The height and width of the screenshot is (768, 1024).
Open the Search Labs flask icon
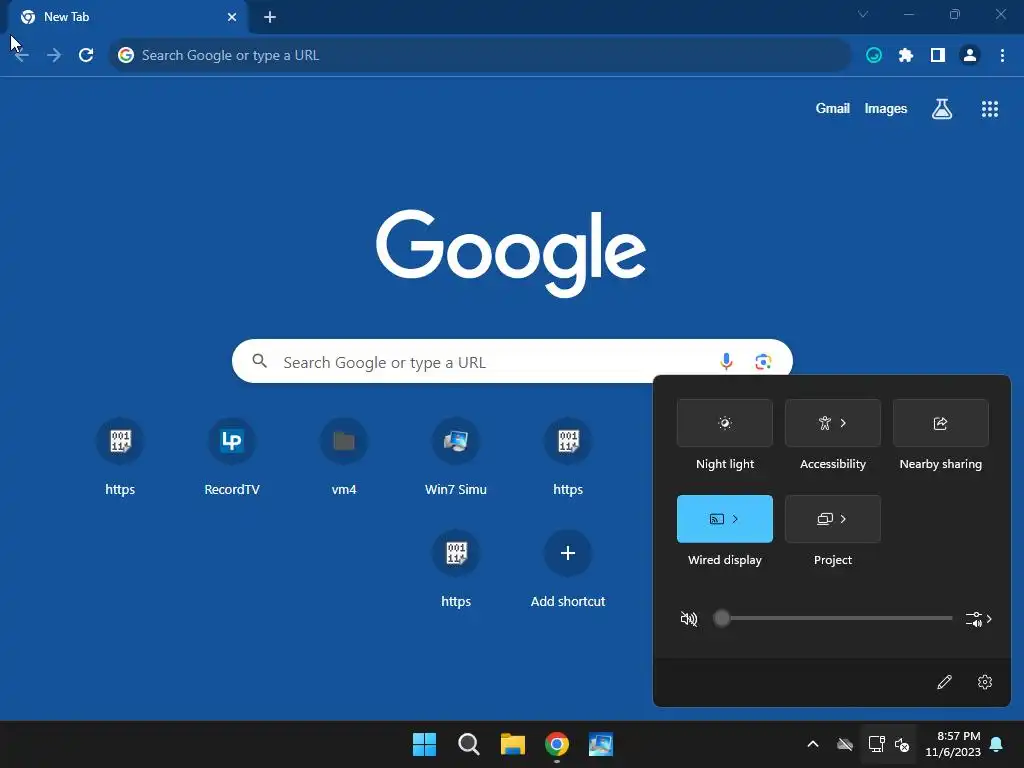(942, 109)
